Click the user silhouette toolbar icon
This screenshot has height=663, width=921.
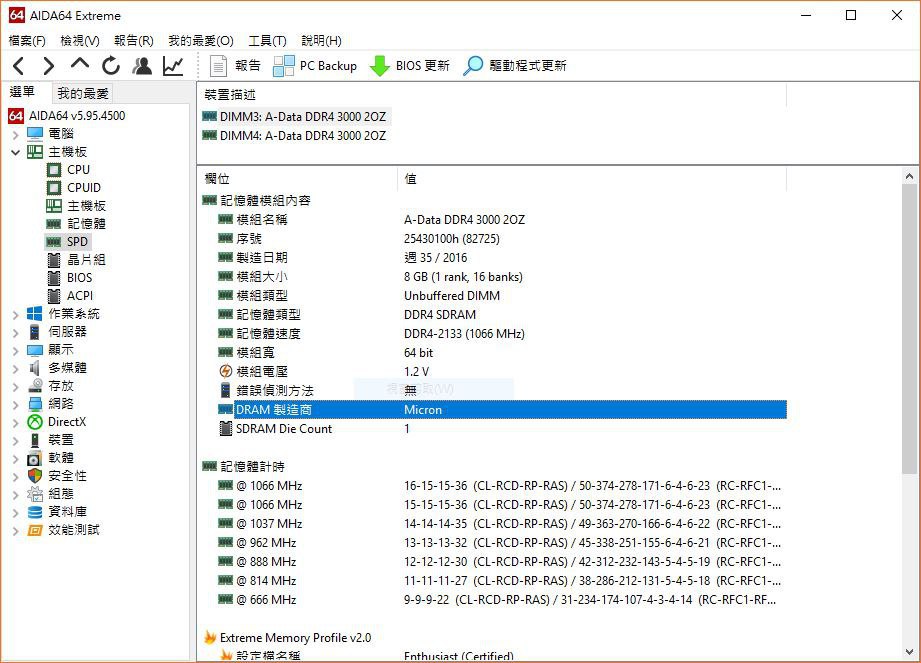click(142, 66)
